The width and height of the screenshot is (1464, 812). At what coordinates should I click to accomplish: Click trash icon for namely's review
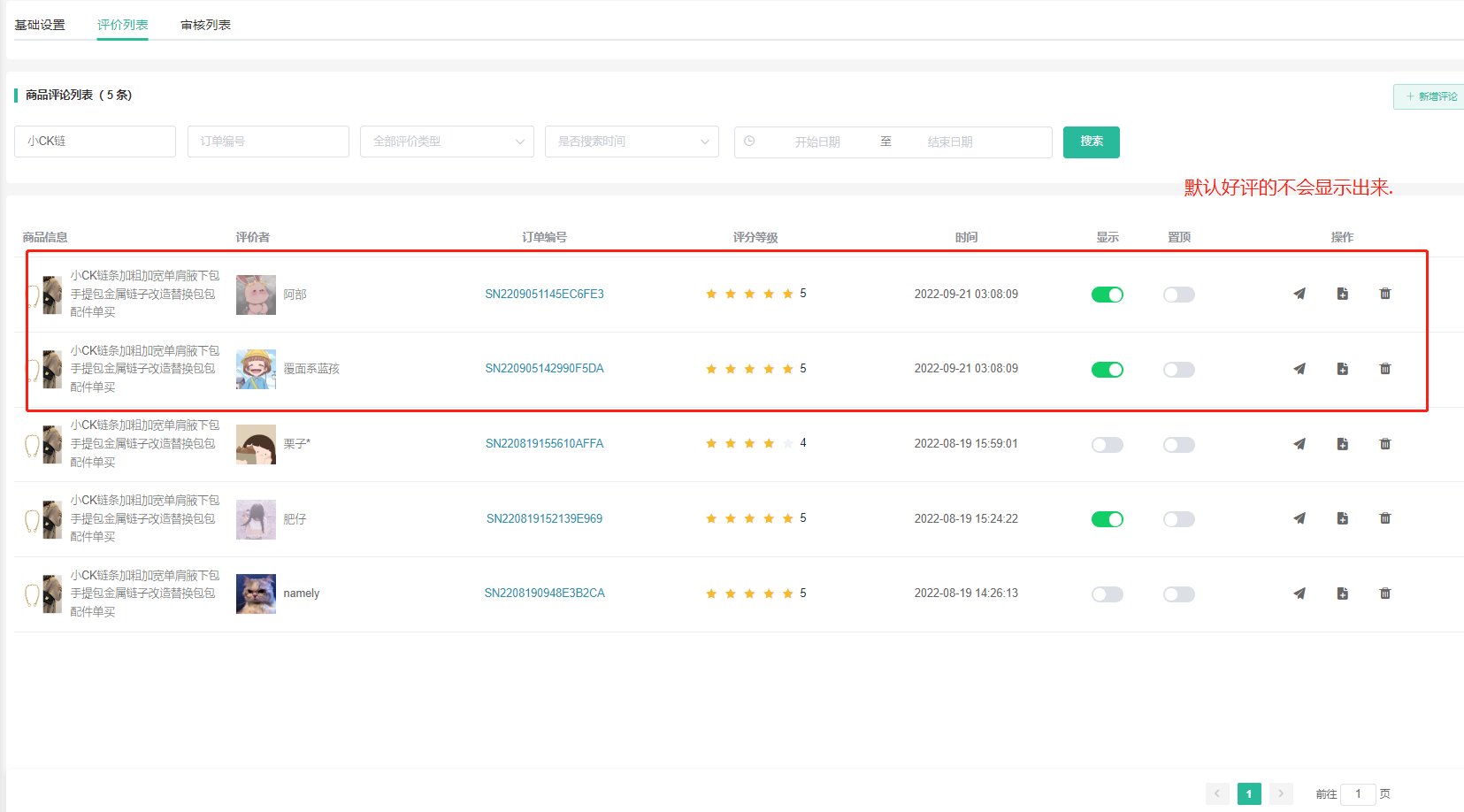click(1384, 594)
